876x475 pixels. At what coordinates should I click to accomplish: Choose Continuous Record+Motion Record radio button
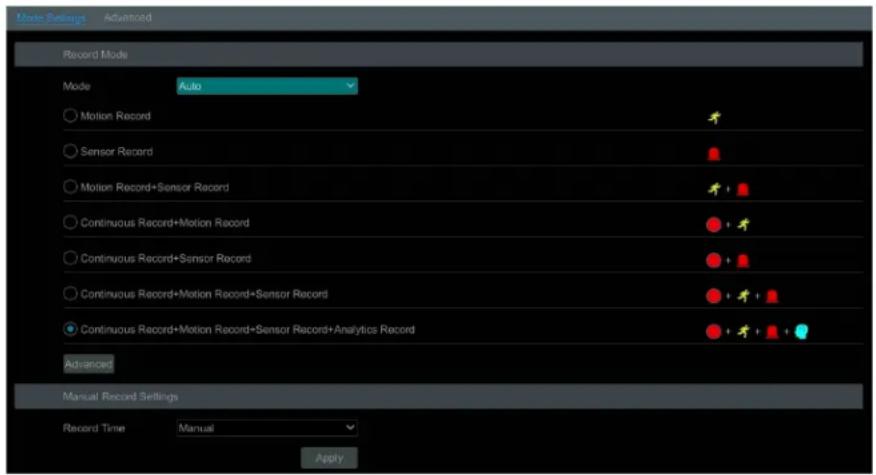tap(70, 222)
